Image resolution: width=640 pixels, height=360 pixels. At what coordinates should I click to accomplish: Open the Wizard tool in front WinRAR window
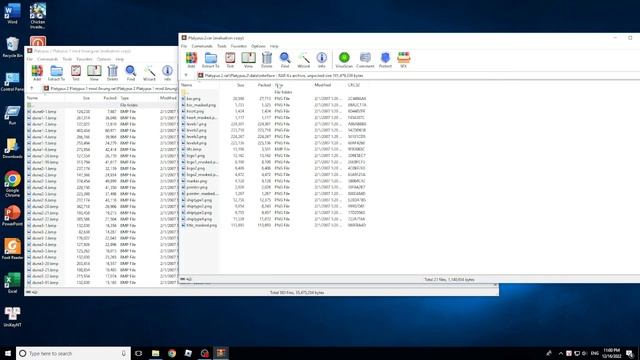(x=303, y=60)
